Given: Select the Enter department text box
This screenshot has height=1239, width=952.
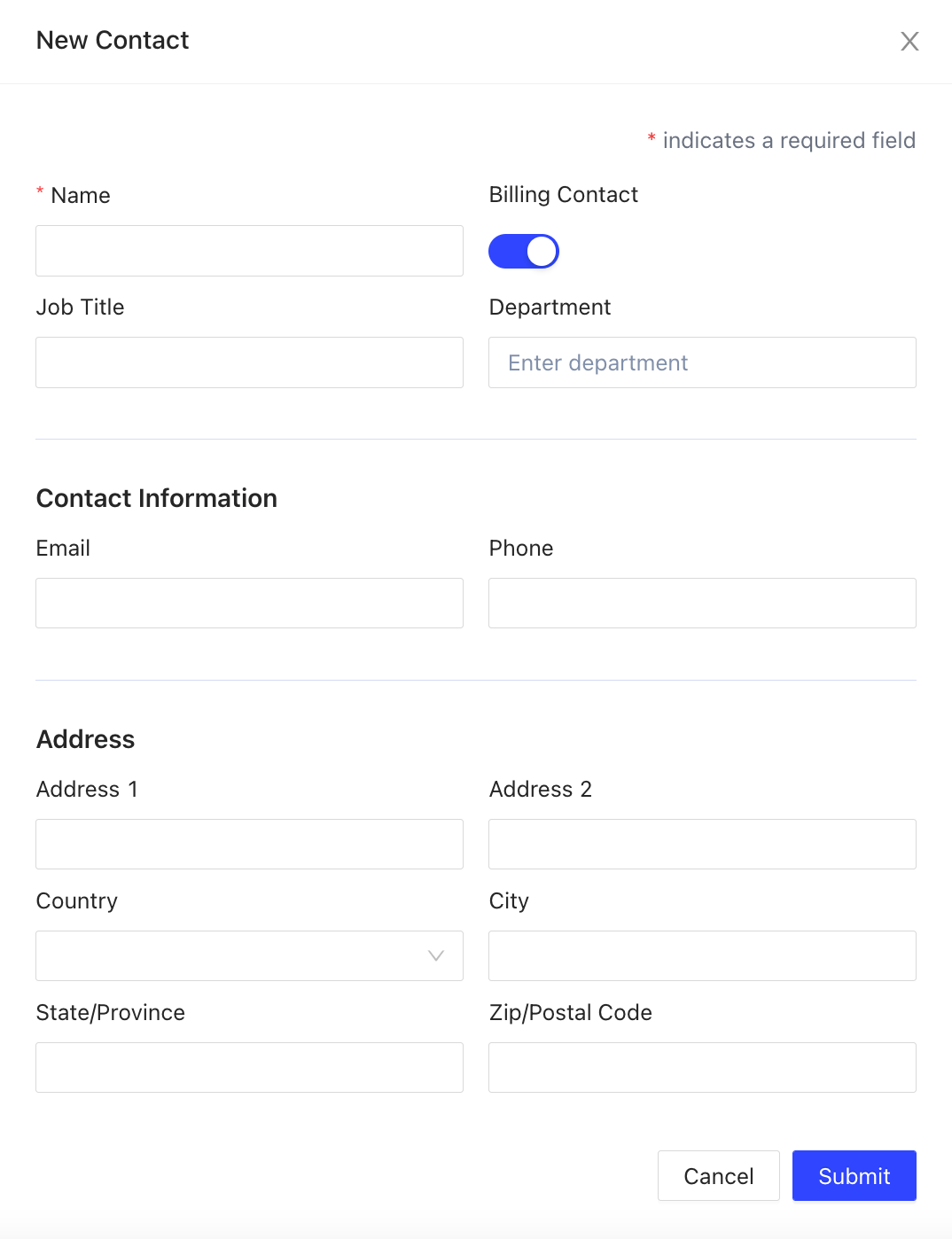Looking at the screenshot, I should pyautogui.click(x=702, y=362).
